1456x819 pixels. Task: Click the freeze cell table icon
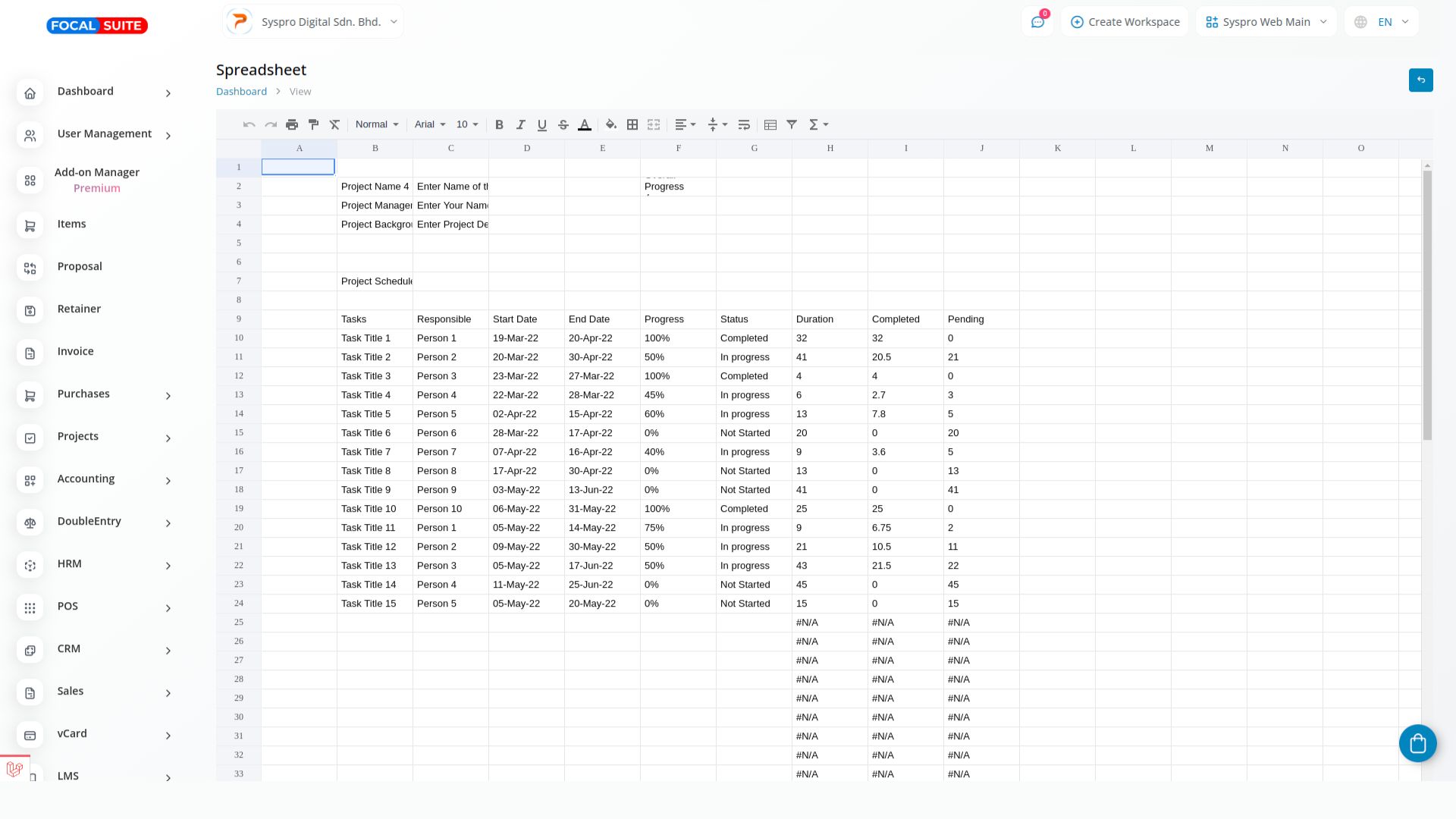click(x=770, y=125)
